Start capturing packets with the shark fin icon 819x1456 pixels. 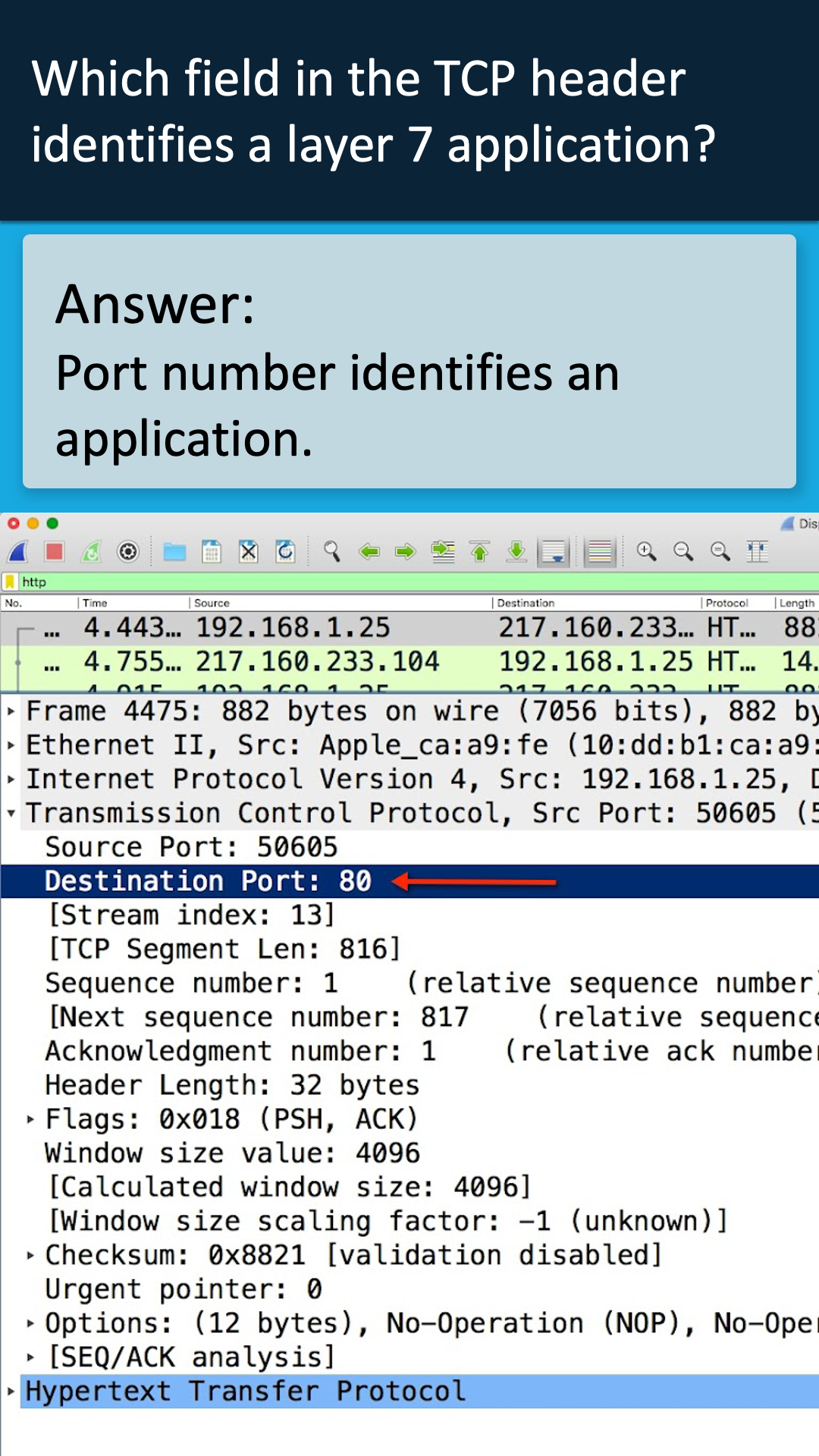click(x=18, y=551)
